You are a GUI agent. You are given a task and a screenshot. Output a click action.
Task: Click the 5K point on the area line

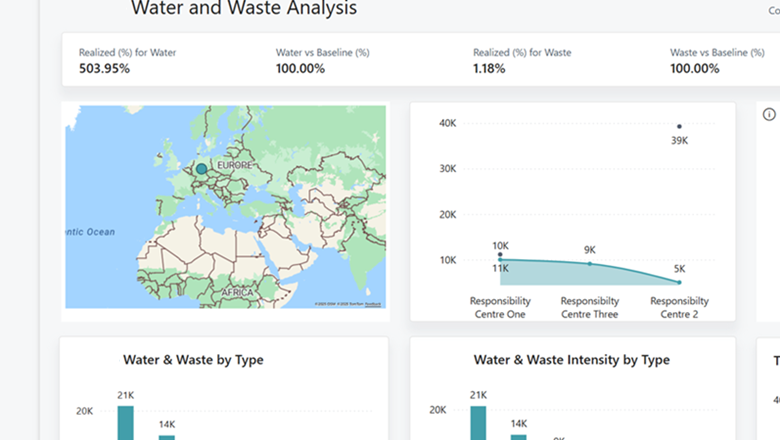679,282
